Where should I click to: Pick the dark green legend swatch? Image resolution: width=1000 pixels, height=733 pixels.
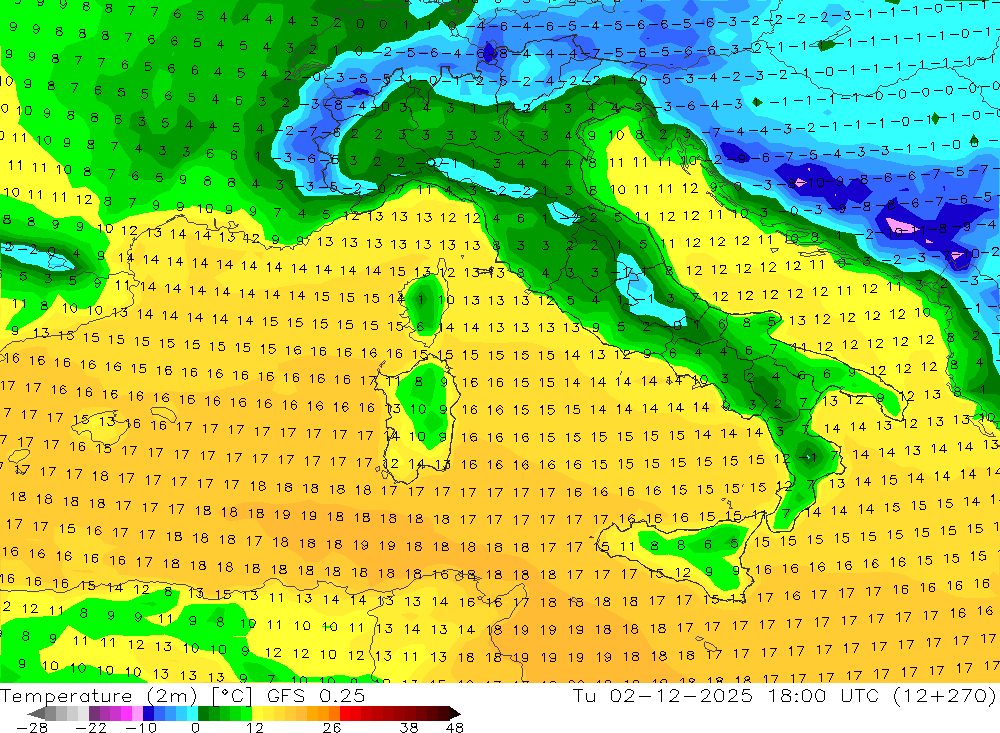tap(203, 714)
